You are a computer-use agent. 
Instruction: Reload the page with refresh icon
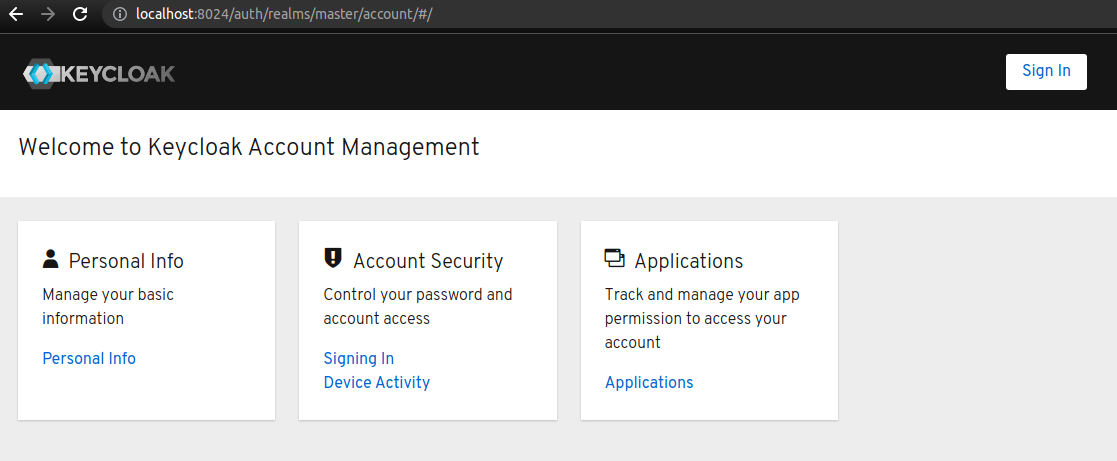coord(80,14)
